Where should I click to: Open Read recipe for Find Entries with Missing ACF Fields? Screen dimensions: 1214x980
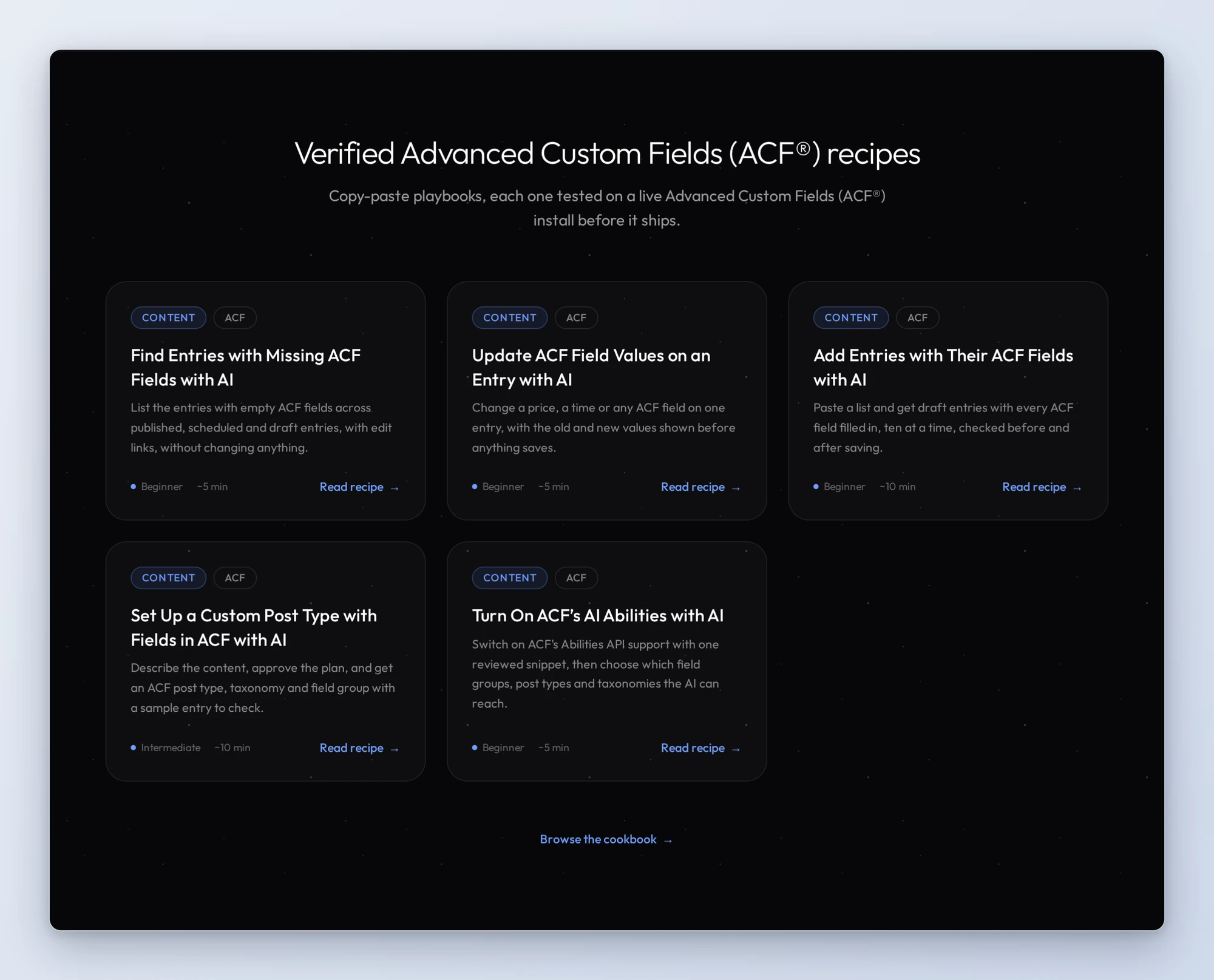click(359, 487)
